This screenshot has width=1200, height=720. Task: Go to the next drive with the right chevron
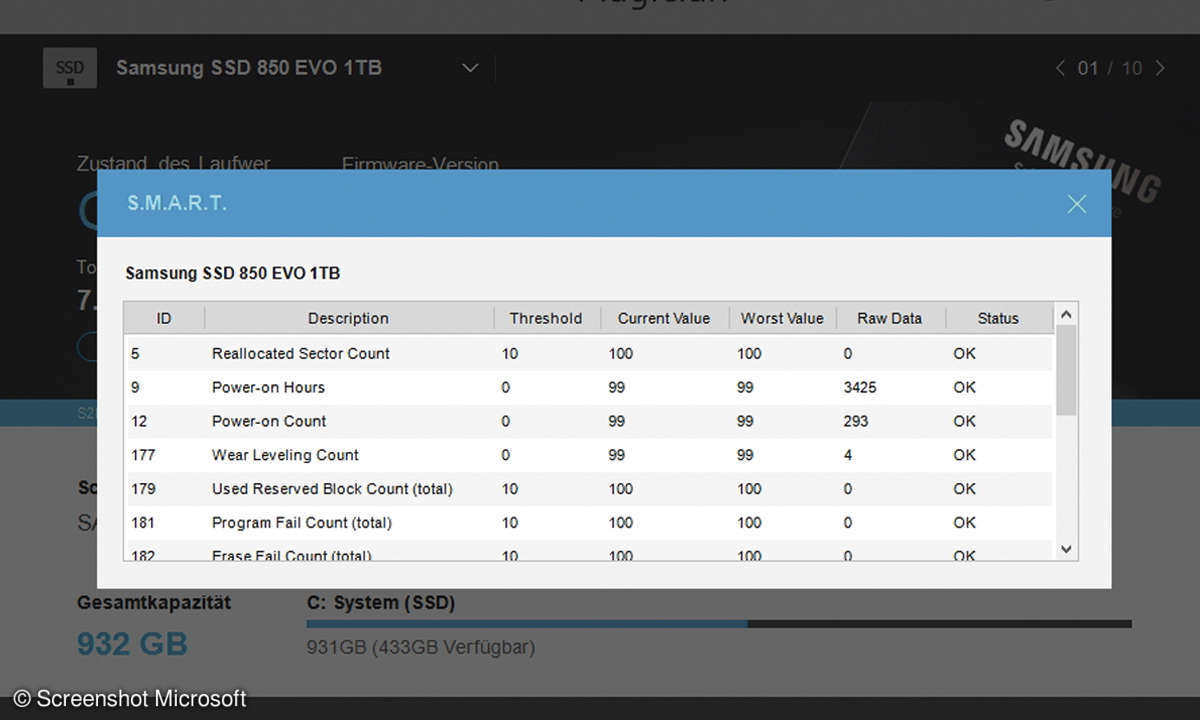pyautogui.click(x=1160, y=68)
